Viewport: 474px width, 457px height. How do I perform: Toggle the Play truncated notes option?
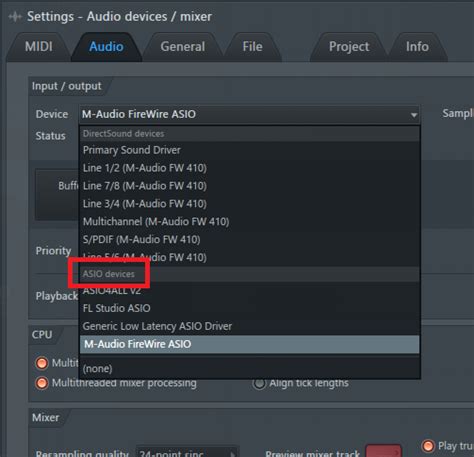[x=447, y=446]
